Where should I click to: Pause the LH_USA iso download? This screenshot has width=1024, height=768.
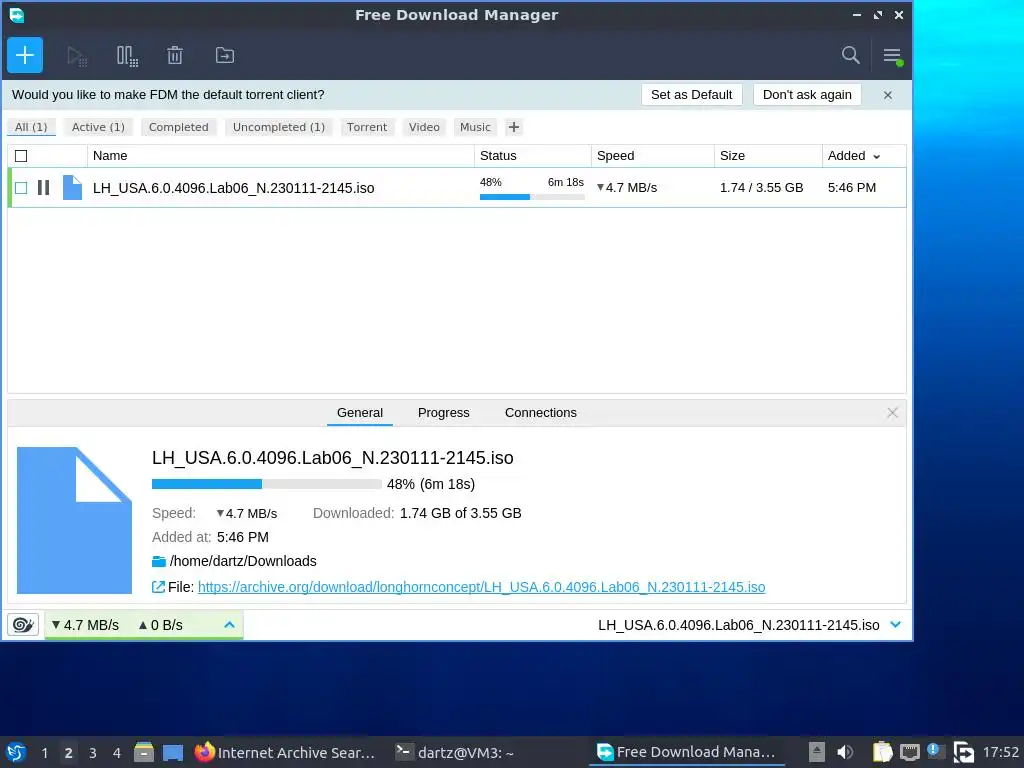coord(44,188)
